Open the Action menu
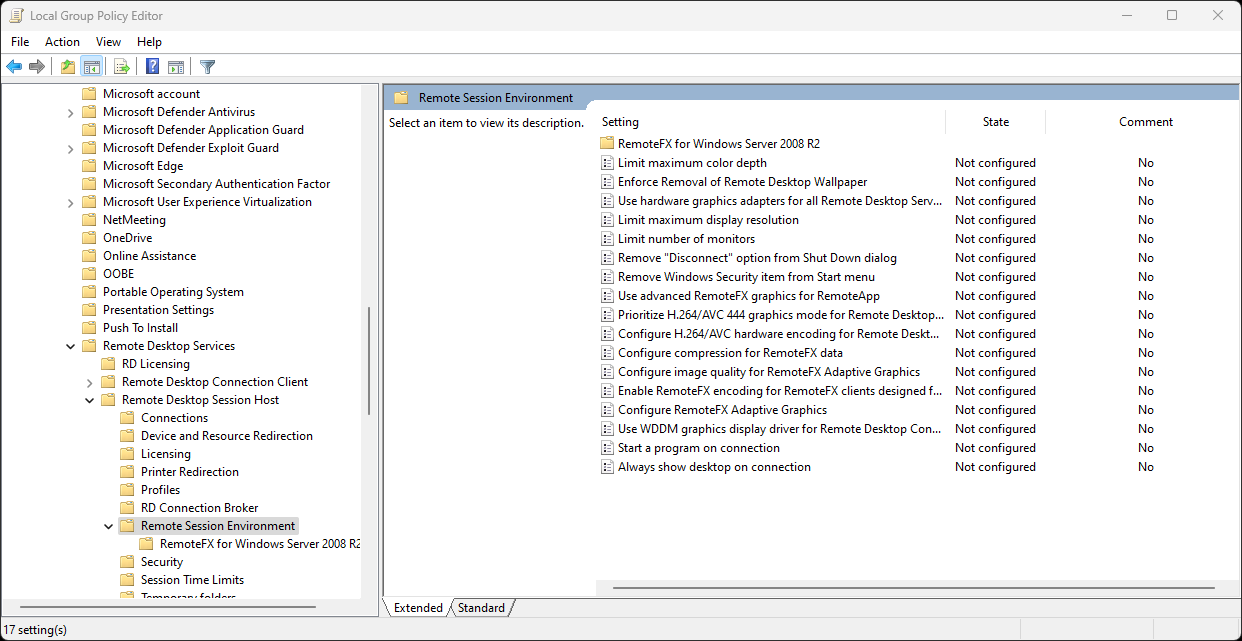Image resolution: width=1242 pixels, height=641 pixels. tap(62, 41)
